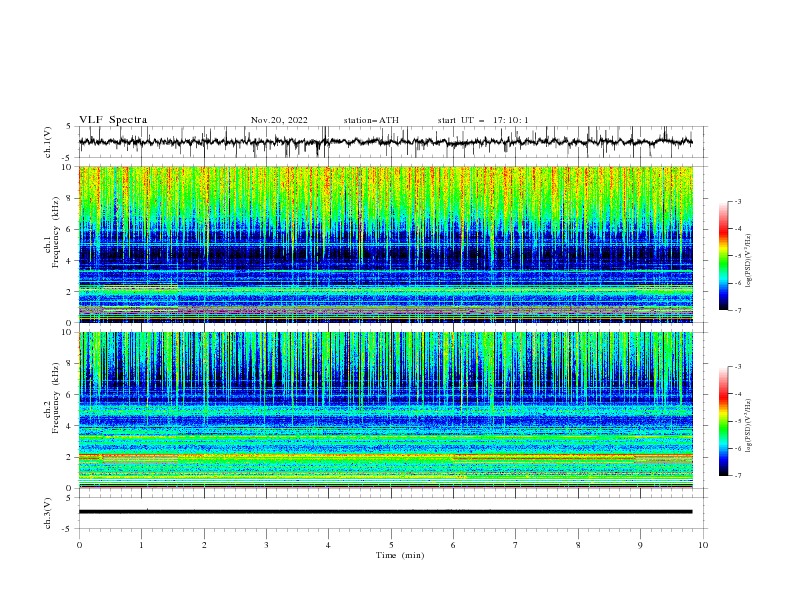Click inside the ch.2 spectrogram panel

(386, 410)
